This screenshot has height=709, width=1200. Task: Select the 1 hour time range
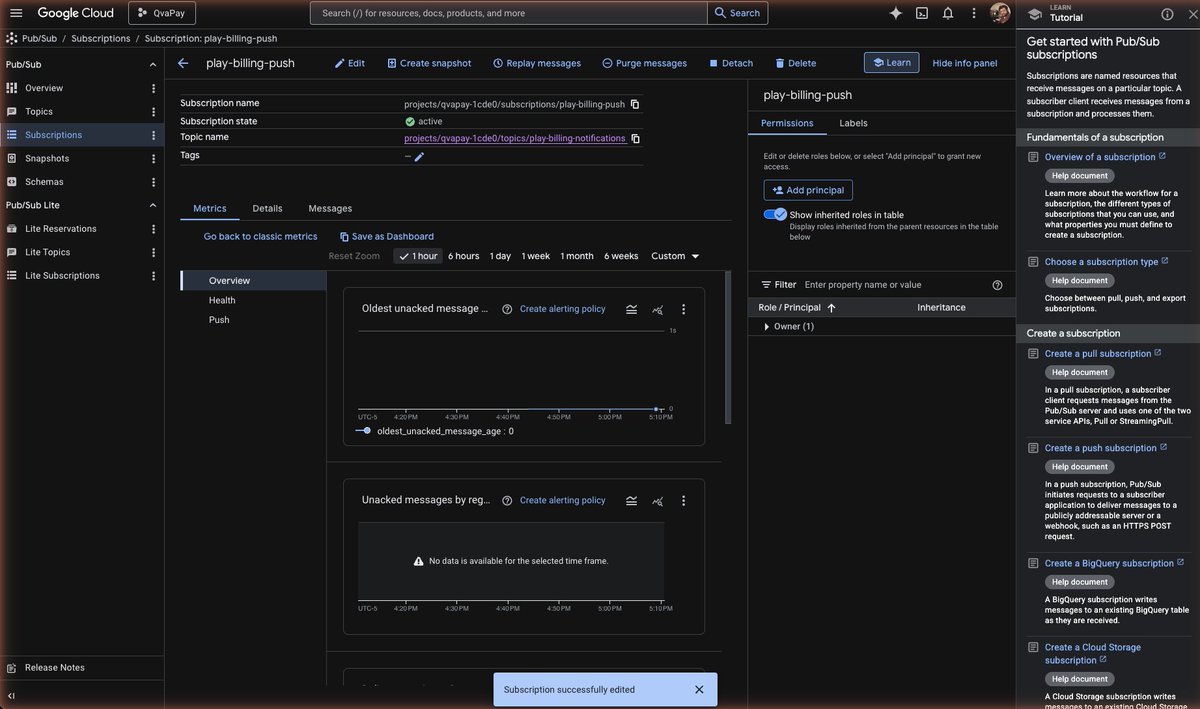[x=417, y=256]
